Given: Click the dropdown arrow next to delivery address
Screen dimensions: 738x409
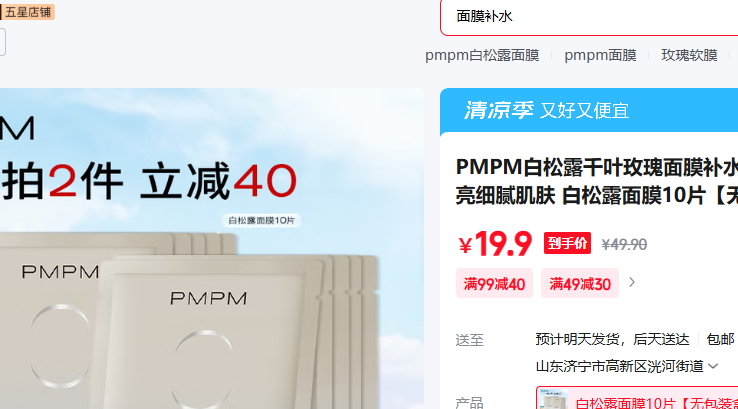Looking at the screenshot, I should (713, 366).
